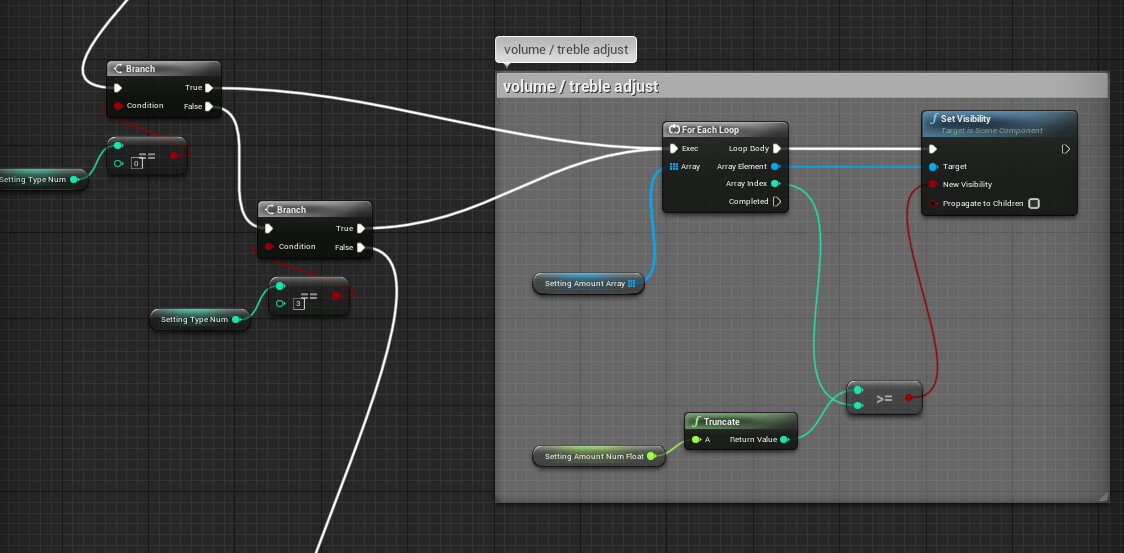
Task: Select the >= node red output pin
Action: coord(908,397)
